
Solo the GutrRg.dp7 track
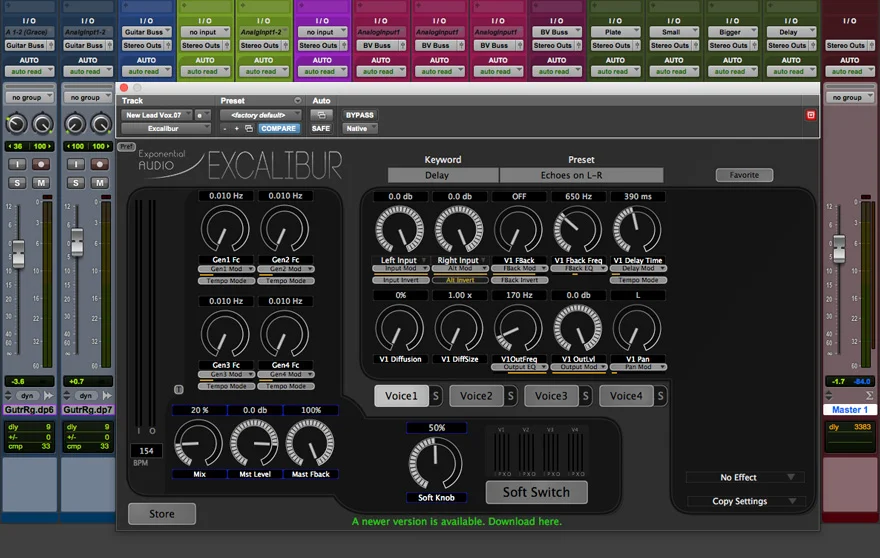click(x=76, y=183)
